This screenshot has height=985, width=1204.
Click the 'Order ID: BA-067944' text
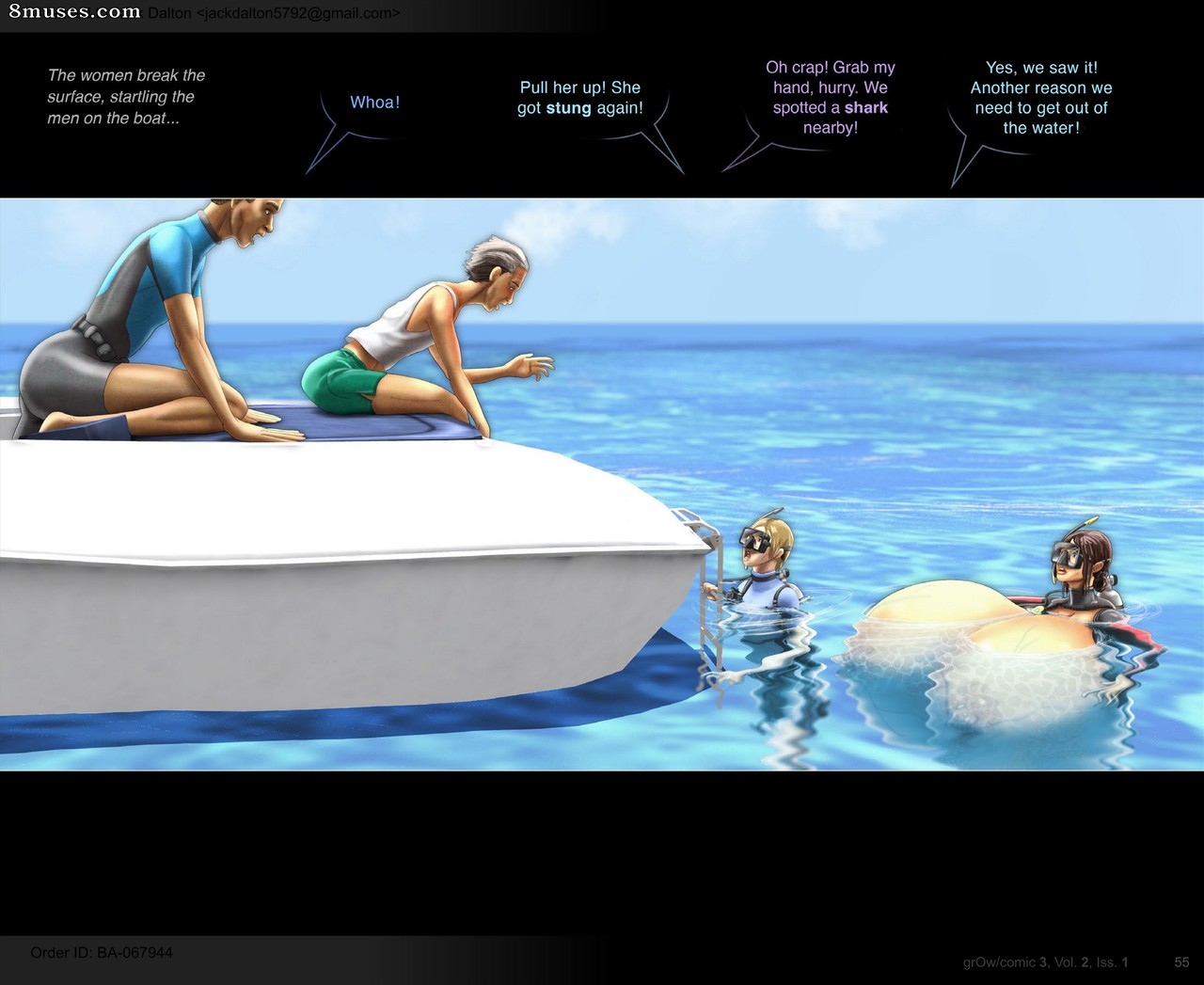pyautogui.click(x=102, y=952)
